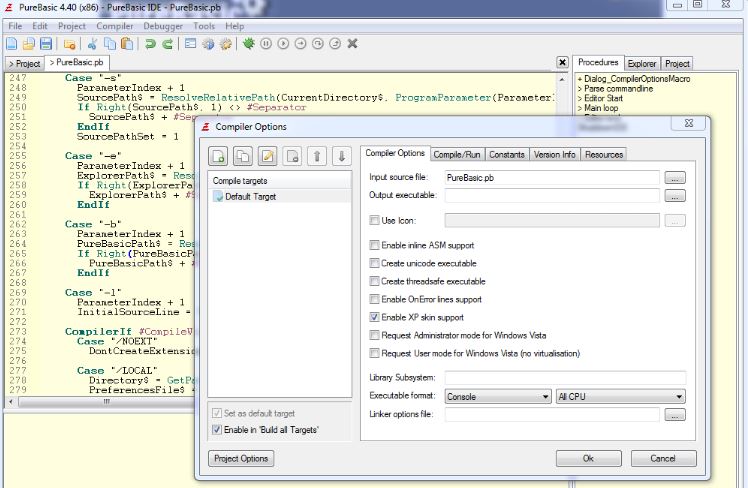Click the debugger Step Over icon

[318, 44]
